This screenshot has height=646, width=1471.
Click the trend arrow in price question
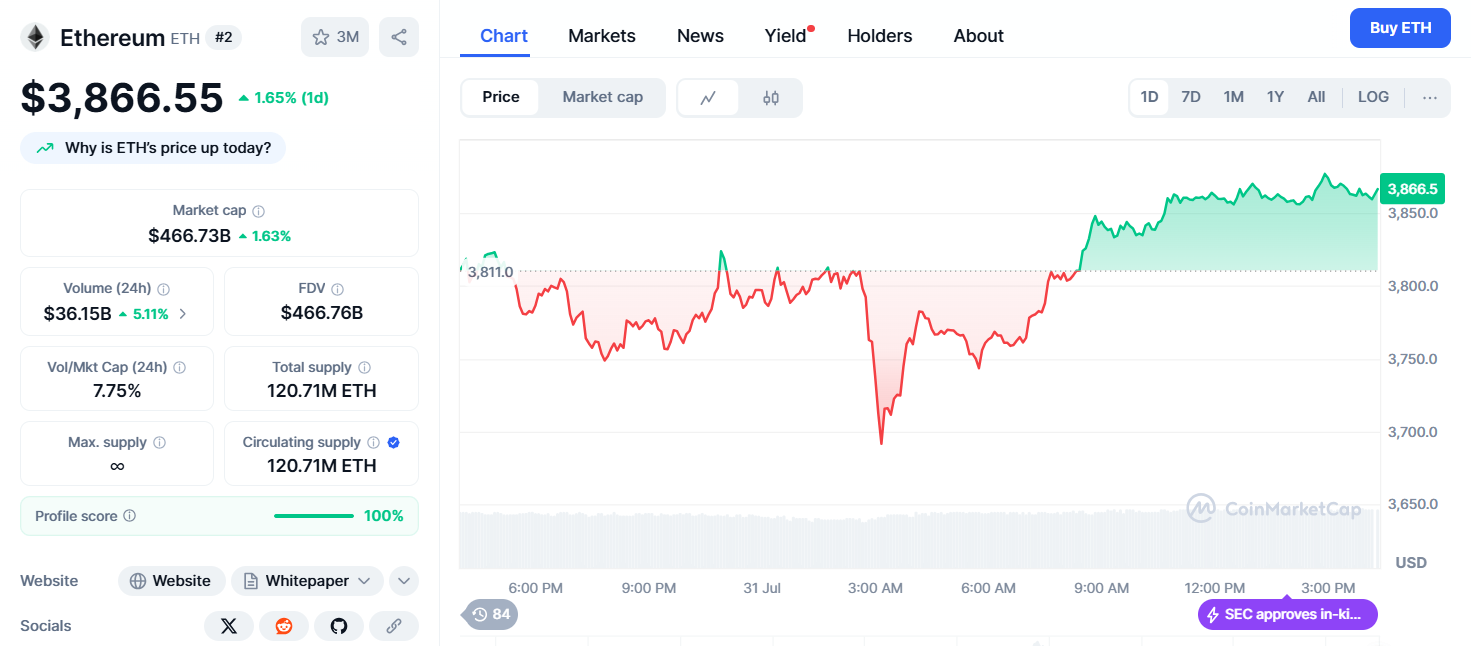pos(45,148)
